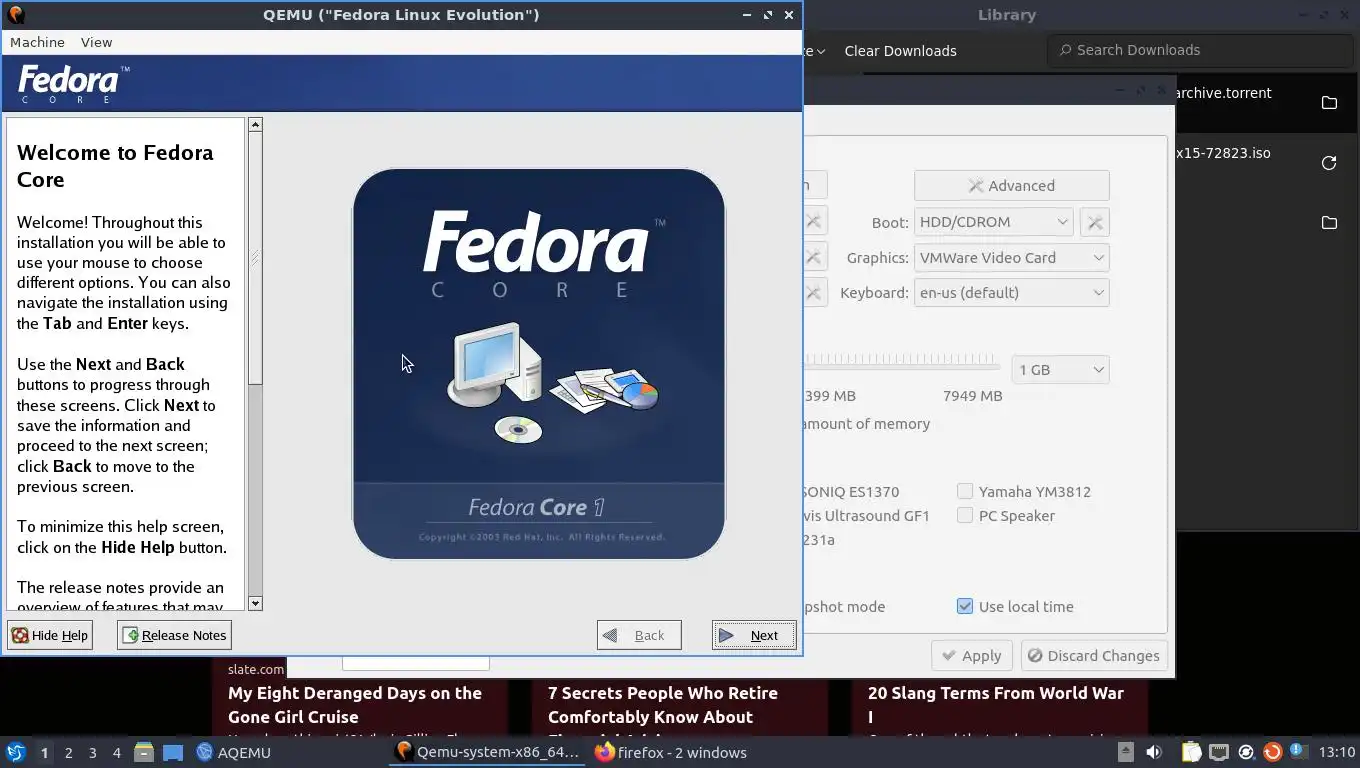Click tools icon button left of Keyboard label

click(814, 292)
